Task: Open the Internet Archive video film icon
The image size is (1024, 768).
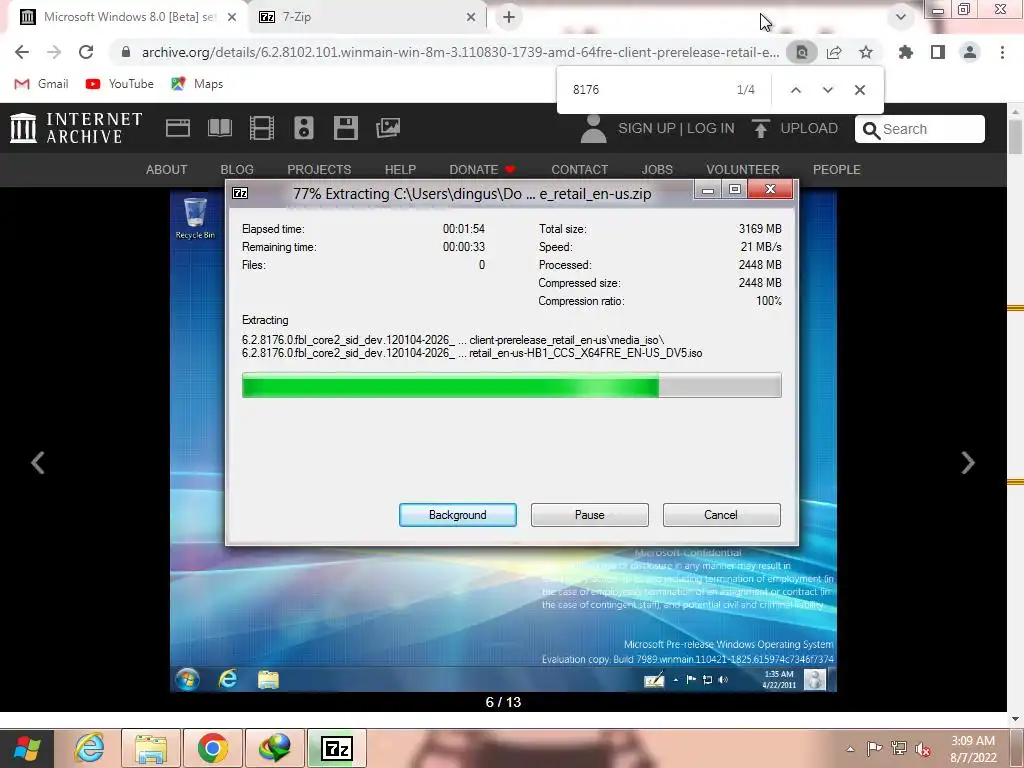Action: [262, 128]
